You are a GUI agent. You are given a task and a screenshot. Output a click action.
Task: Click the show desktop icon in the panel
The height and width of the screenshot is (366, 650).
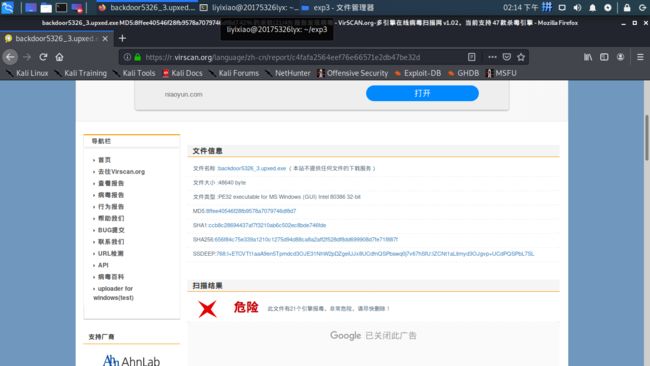point(31,7)
